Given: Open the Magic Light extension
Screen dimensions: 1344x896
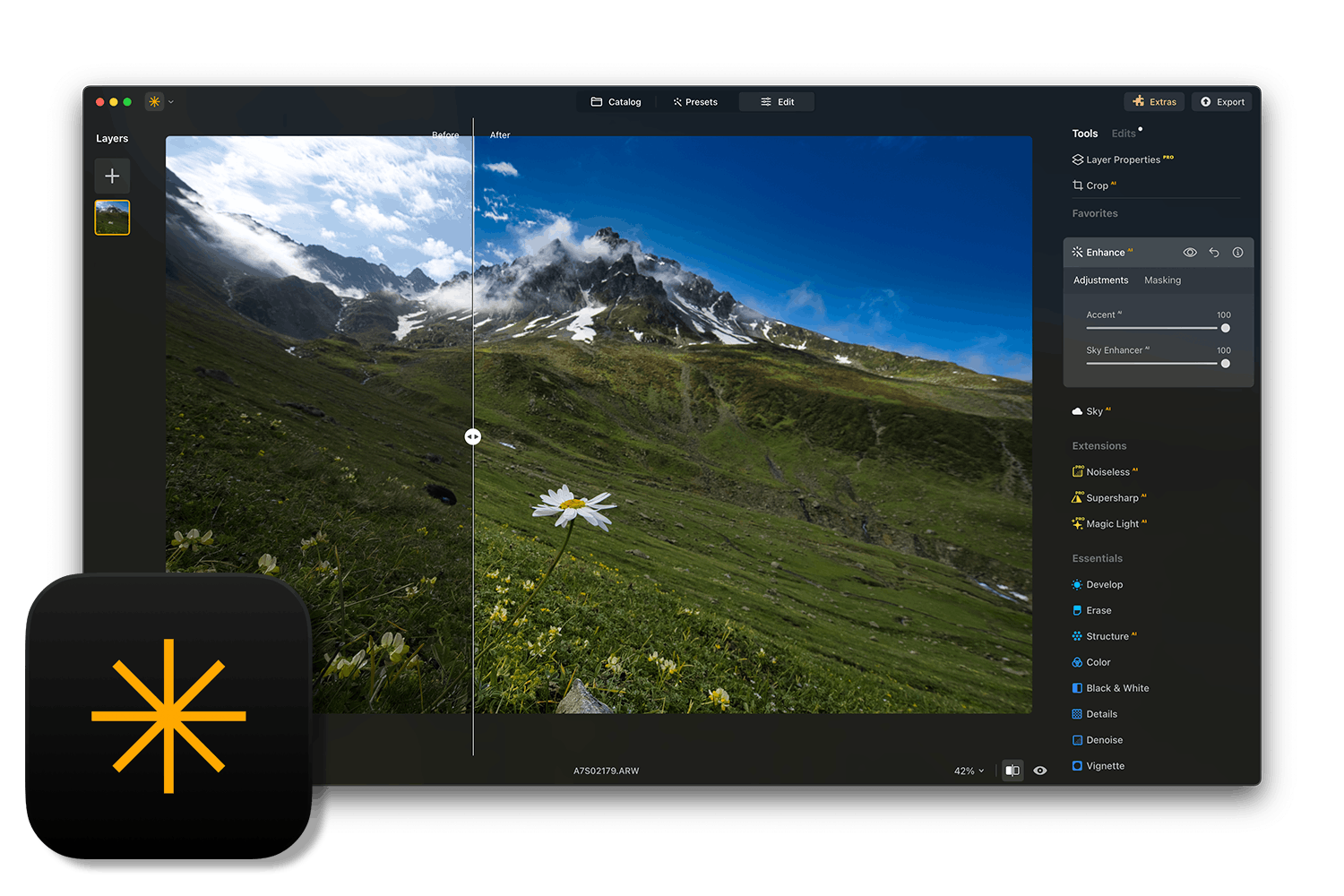Looking at the screenshot, I should pos(1109,524).
